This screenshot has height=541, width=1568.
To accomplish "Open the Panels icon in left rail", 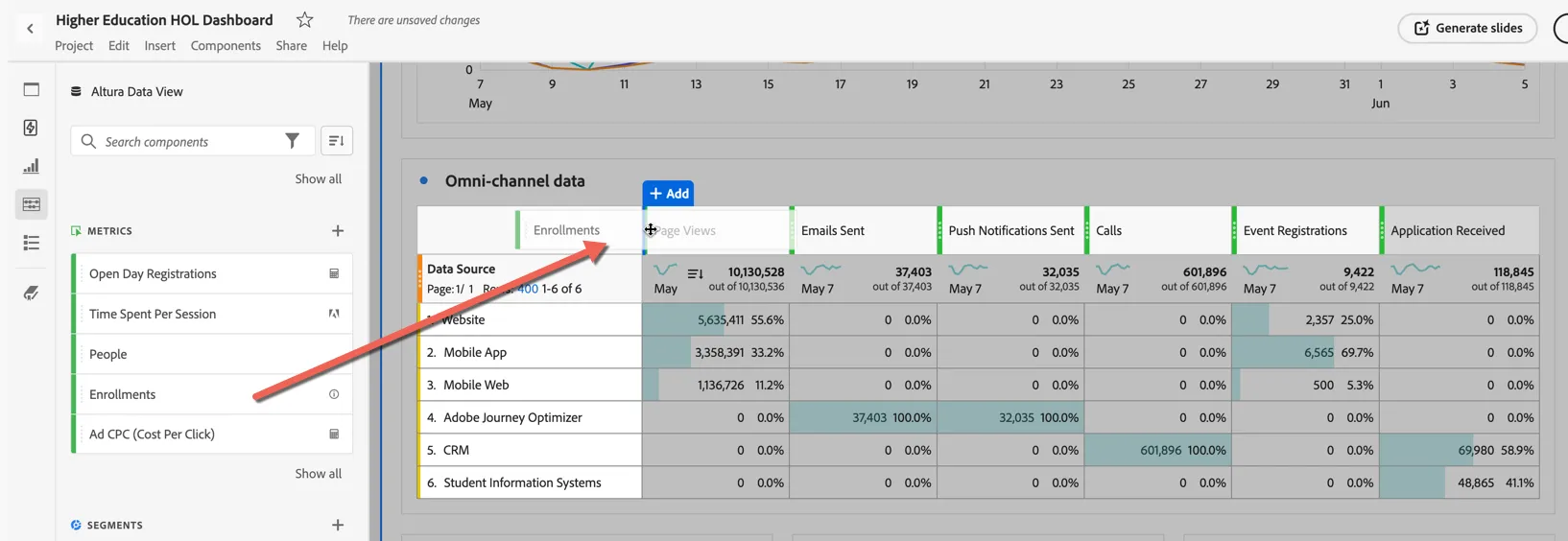I will [x=31, y=89].
